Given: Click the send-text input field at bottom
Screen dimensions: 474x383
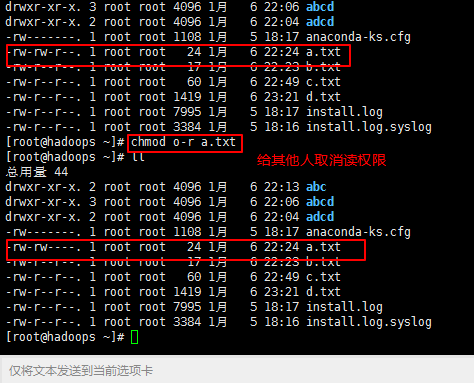Looking at the screenshot, I should click(237, 370).
